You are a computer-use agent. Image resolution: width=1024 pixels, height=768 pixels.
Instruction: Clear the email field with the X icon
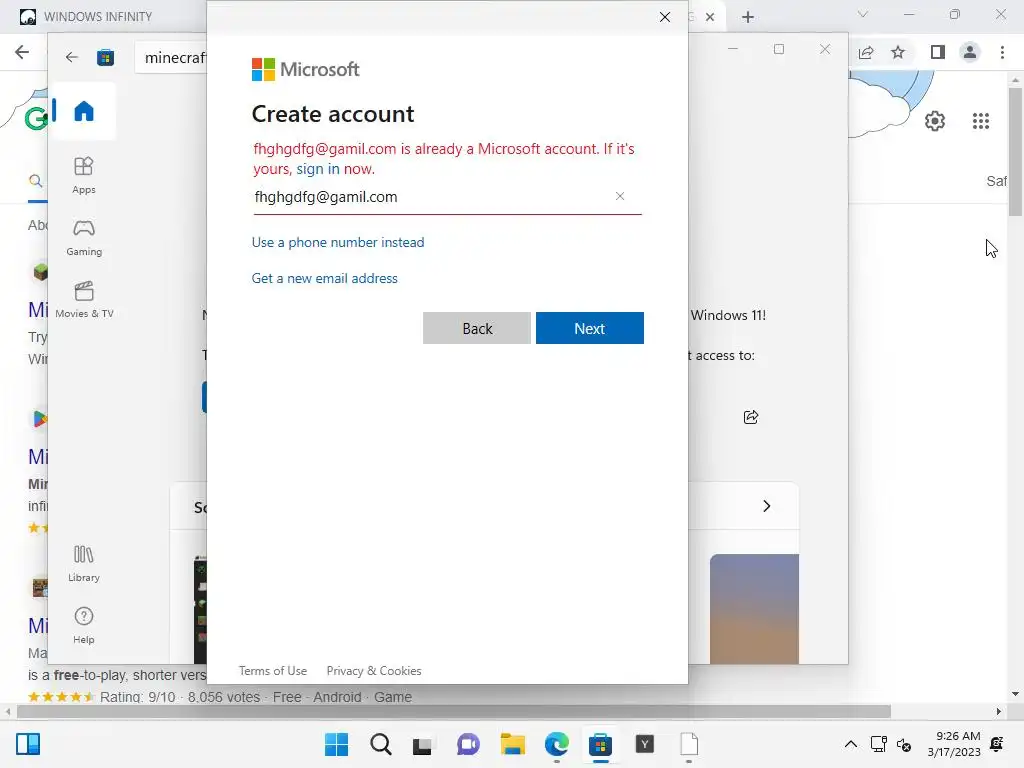(620, 196)
